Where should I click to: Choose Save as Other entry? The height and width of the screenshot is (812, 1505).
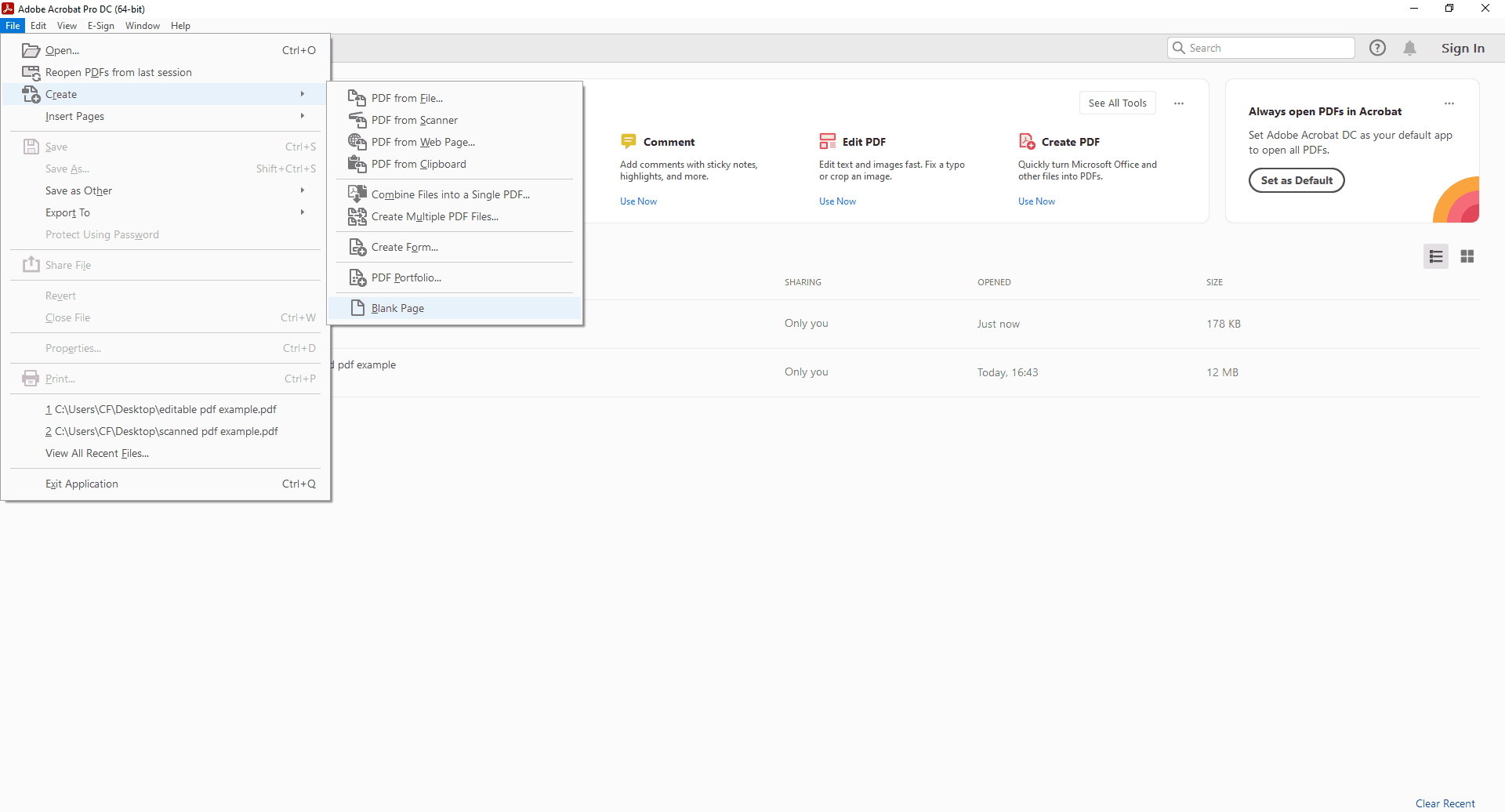pos(166,190)
